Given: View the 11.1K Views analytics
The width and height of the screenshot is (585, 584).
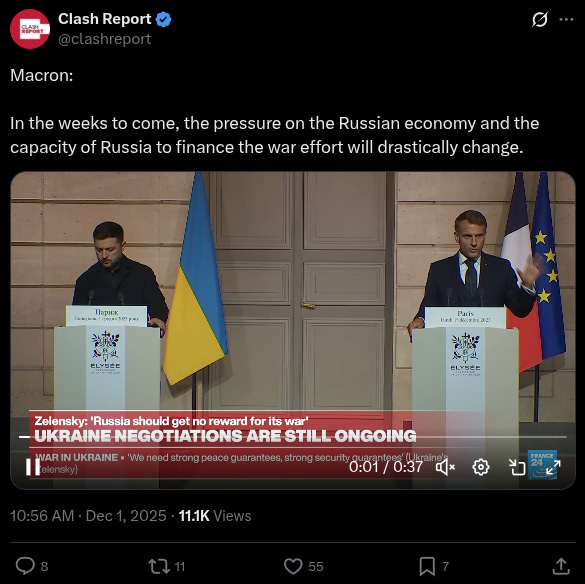Looking at the screenshot, I should pos(215,516).
